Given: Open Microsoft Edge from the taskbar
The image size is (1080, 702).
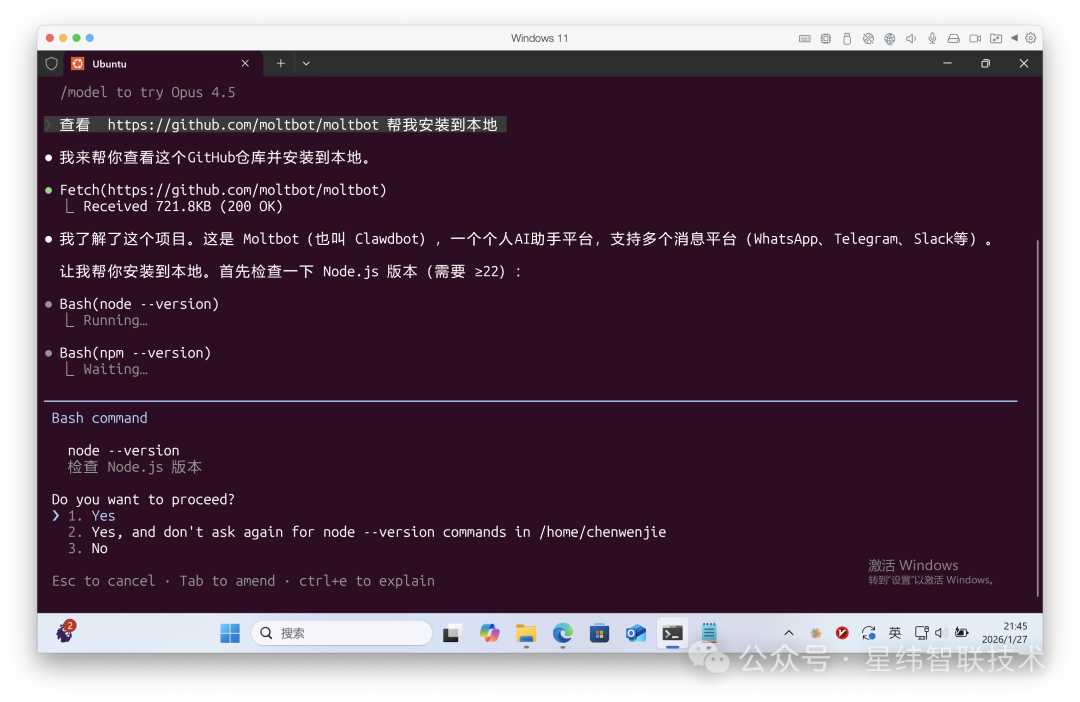Looking at the screenshot, I should click(563, 633).
